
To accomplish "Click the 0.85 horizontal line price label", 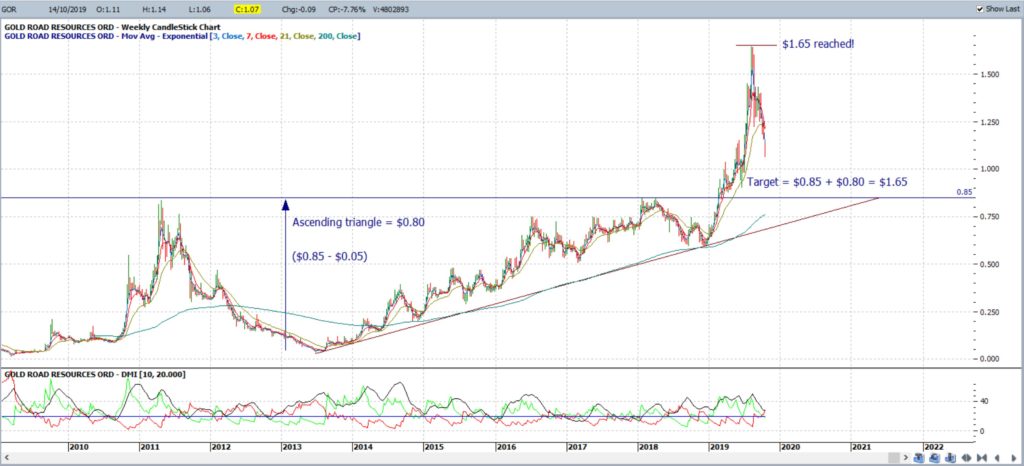I will click(x=965, y=192).
